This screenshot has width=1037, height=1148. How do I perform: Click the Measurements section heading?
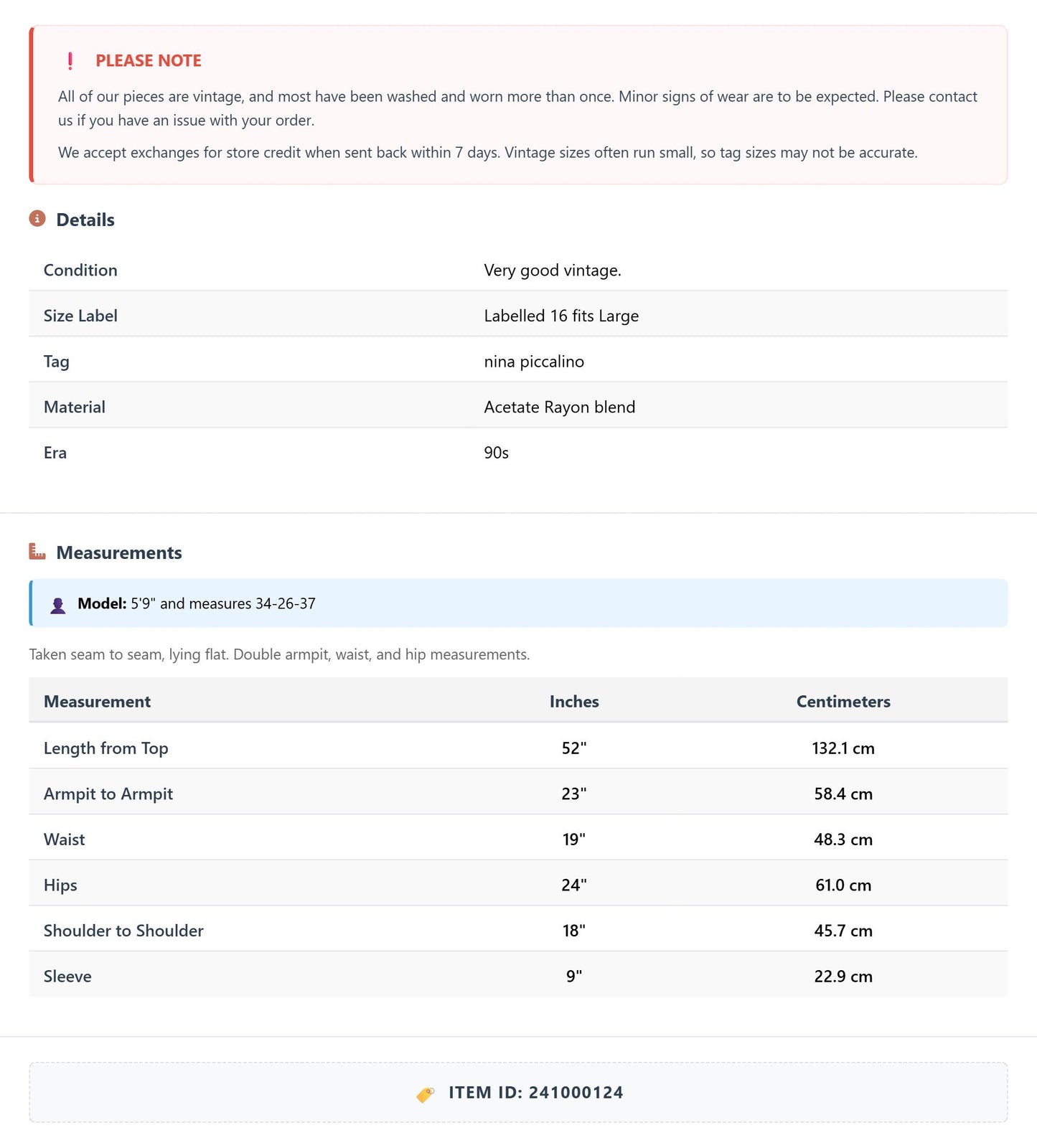pos(119,552)
